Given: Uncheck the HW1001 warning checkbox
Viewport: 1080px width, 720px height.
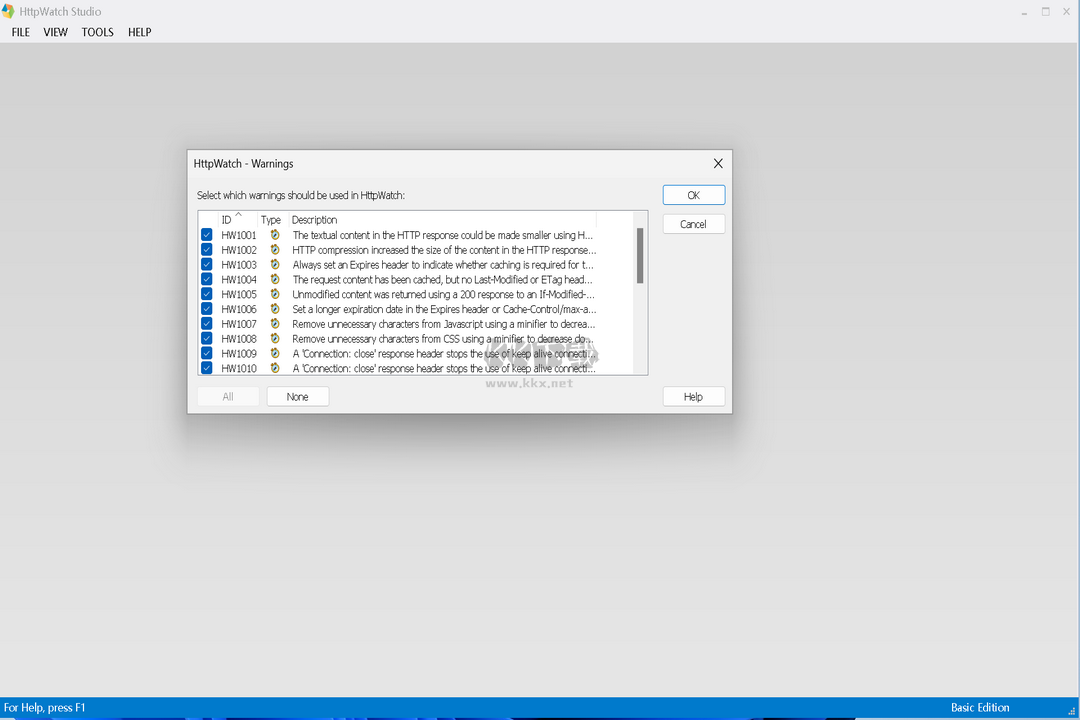Looking at the screenshot, I should [206, 235].
